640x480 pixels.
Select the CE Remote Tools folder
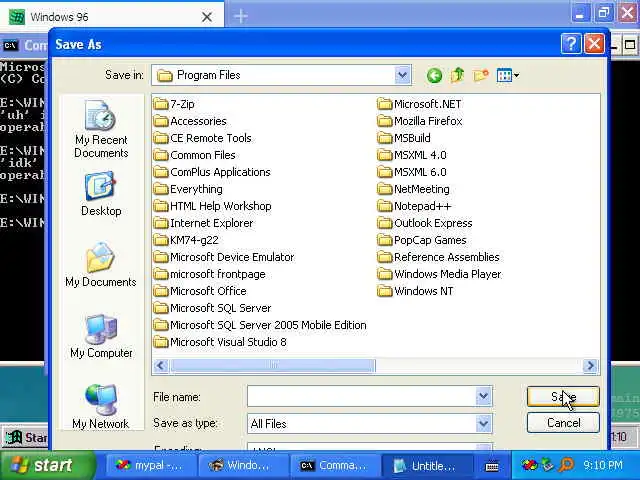pyautogui.click(x=203, y=138)
